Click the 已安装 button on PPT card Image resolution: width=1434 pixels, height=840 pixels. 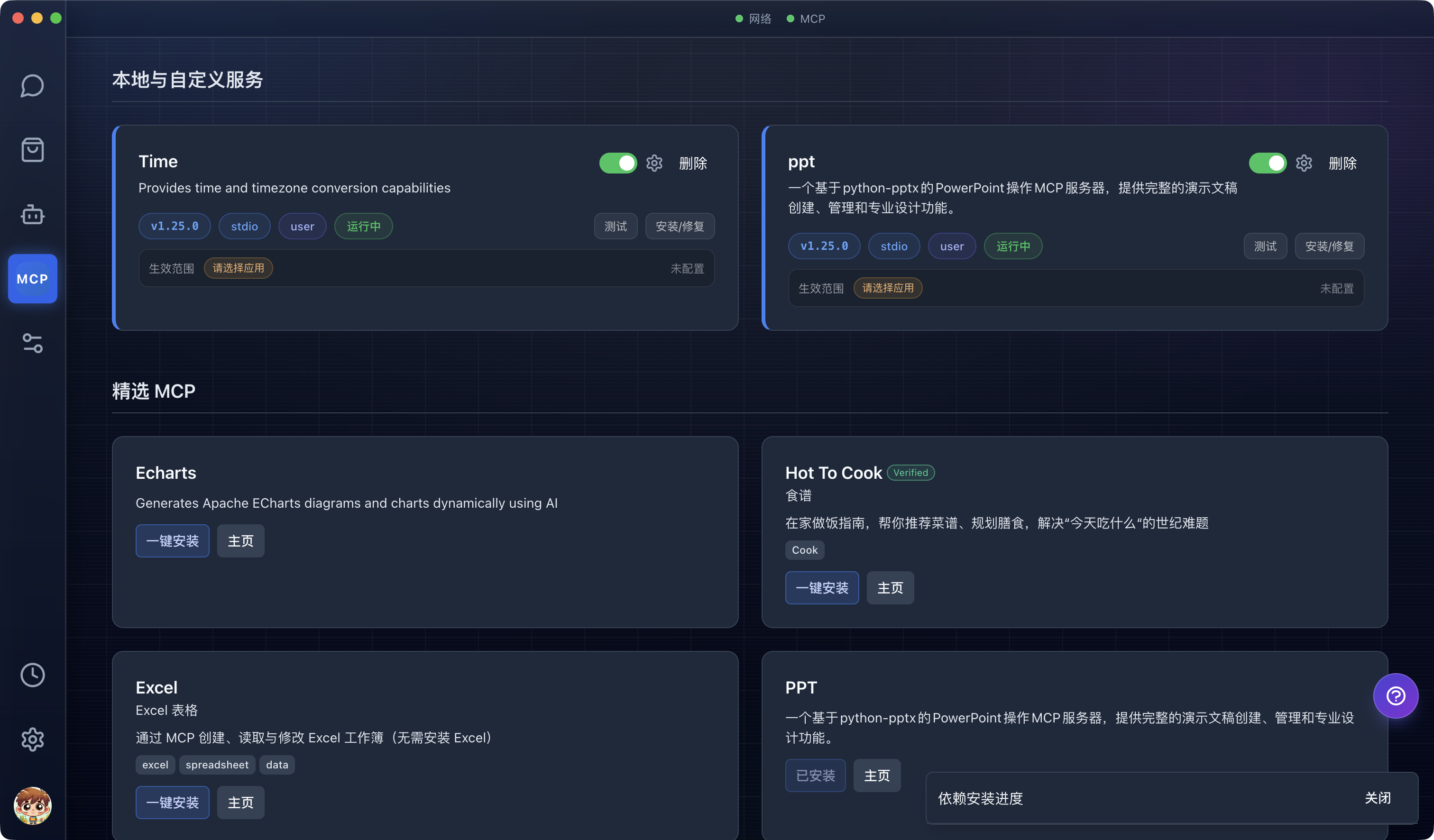coord(815,775)
